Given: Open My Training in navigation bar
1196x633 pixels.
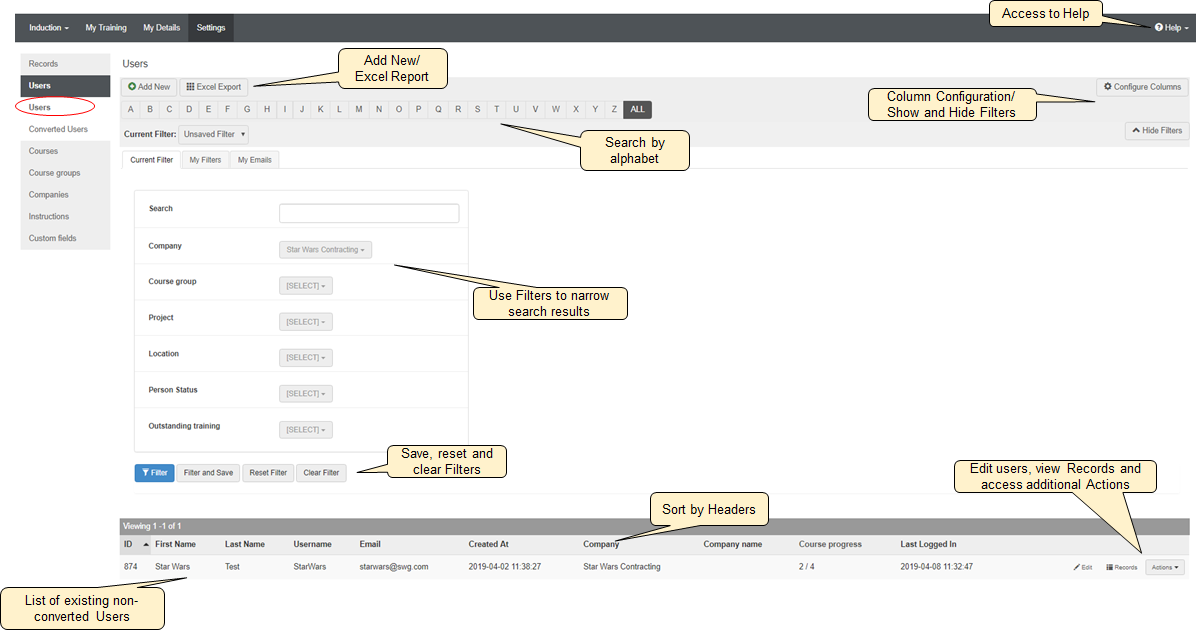Looking at the screenshot, I should pos(106,28).
